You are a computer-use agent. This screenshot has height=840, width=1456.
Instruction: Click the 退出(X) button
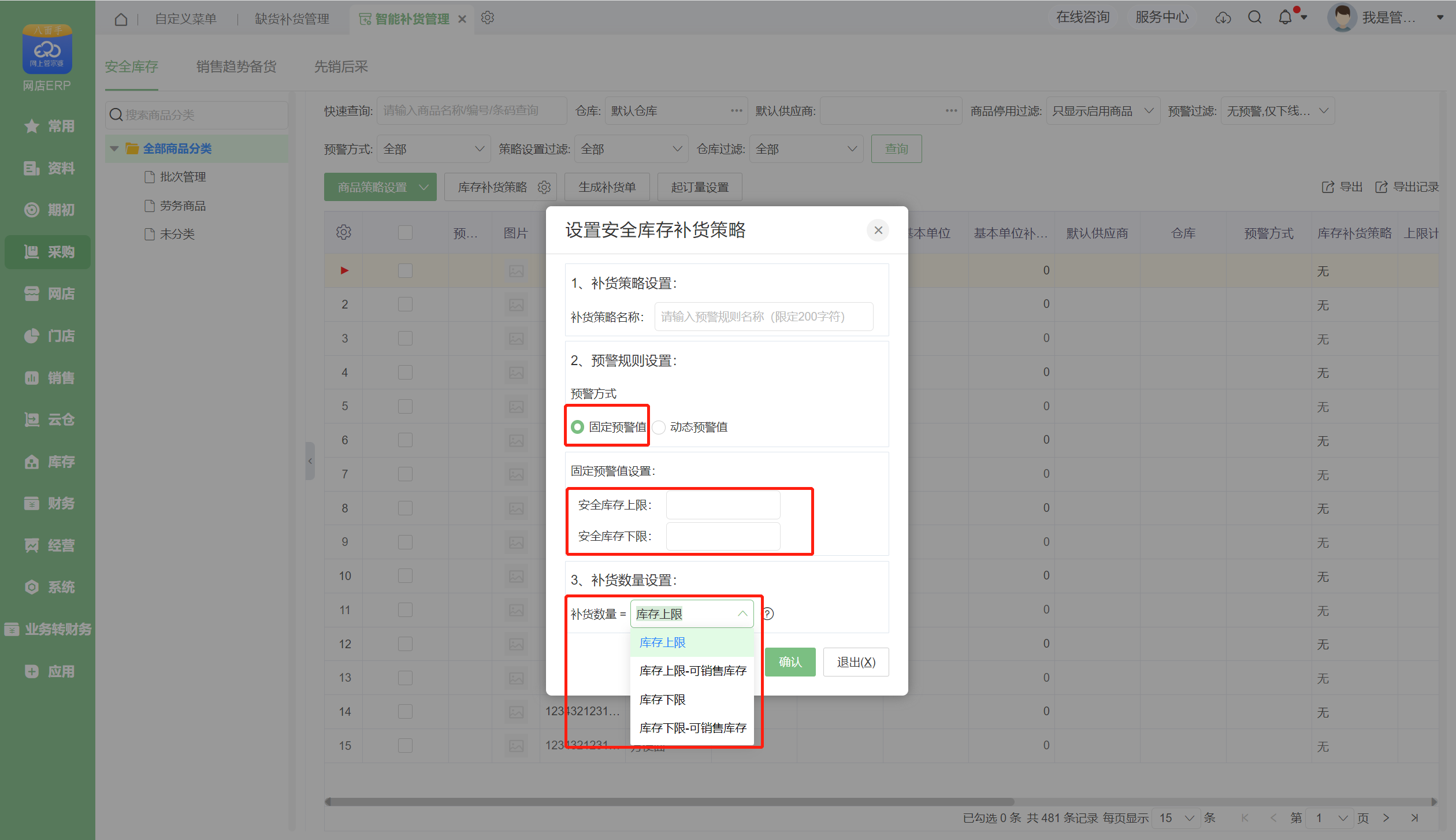coord(856,662)
